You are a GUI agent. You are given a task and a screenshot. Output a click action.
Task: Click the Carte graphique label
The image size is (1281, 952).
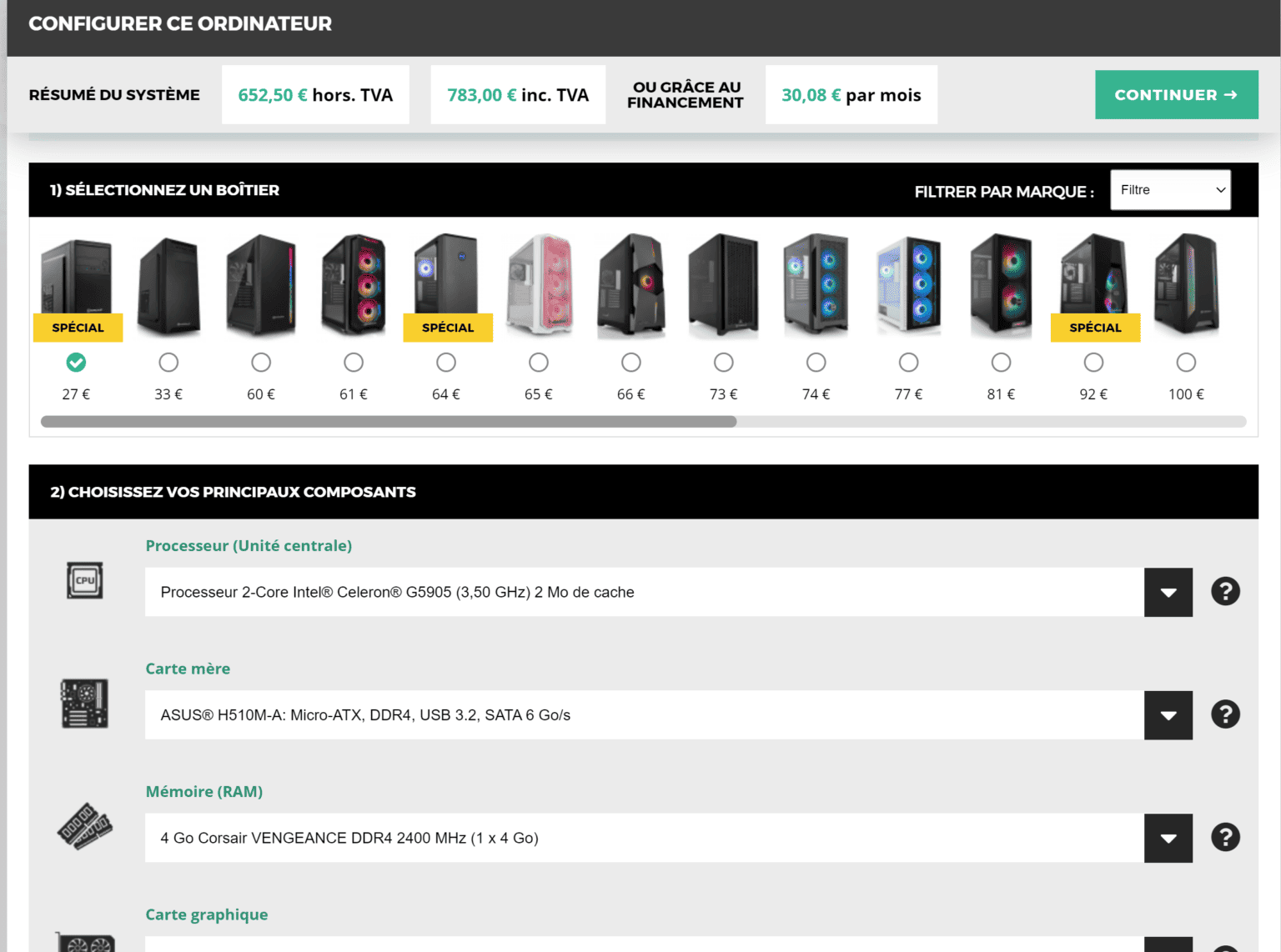click(x=207, y=914)
